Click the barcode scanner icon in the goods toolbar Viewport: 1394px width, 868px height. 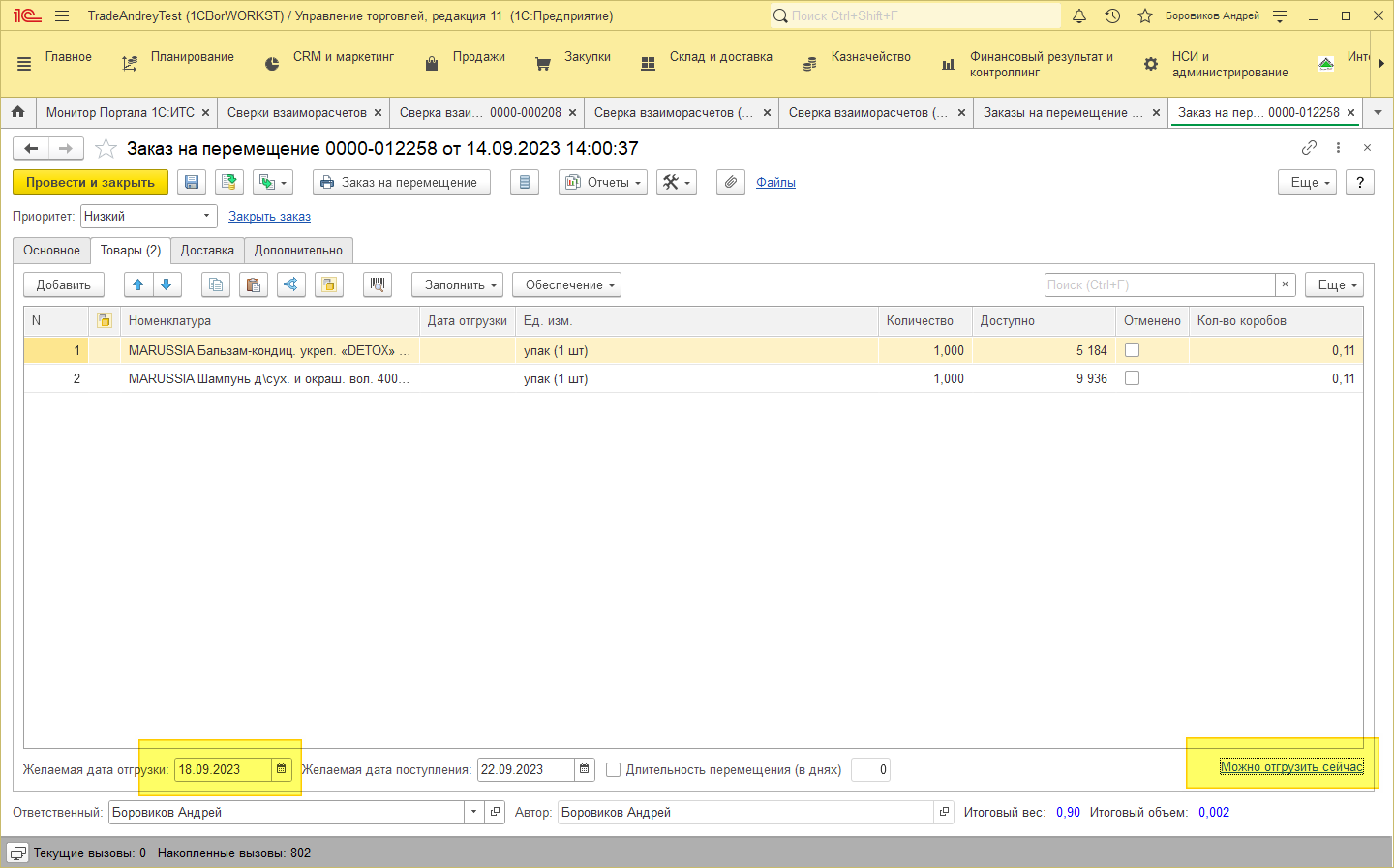(378, 284)
